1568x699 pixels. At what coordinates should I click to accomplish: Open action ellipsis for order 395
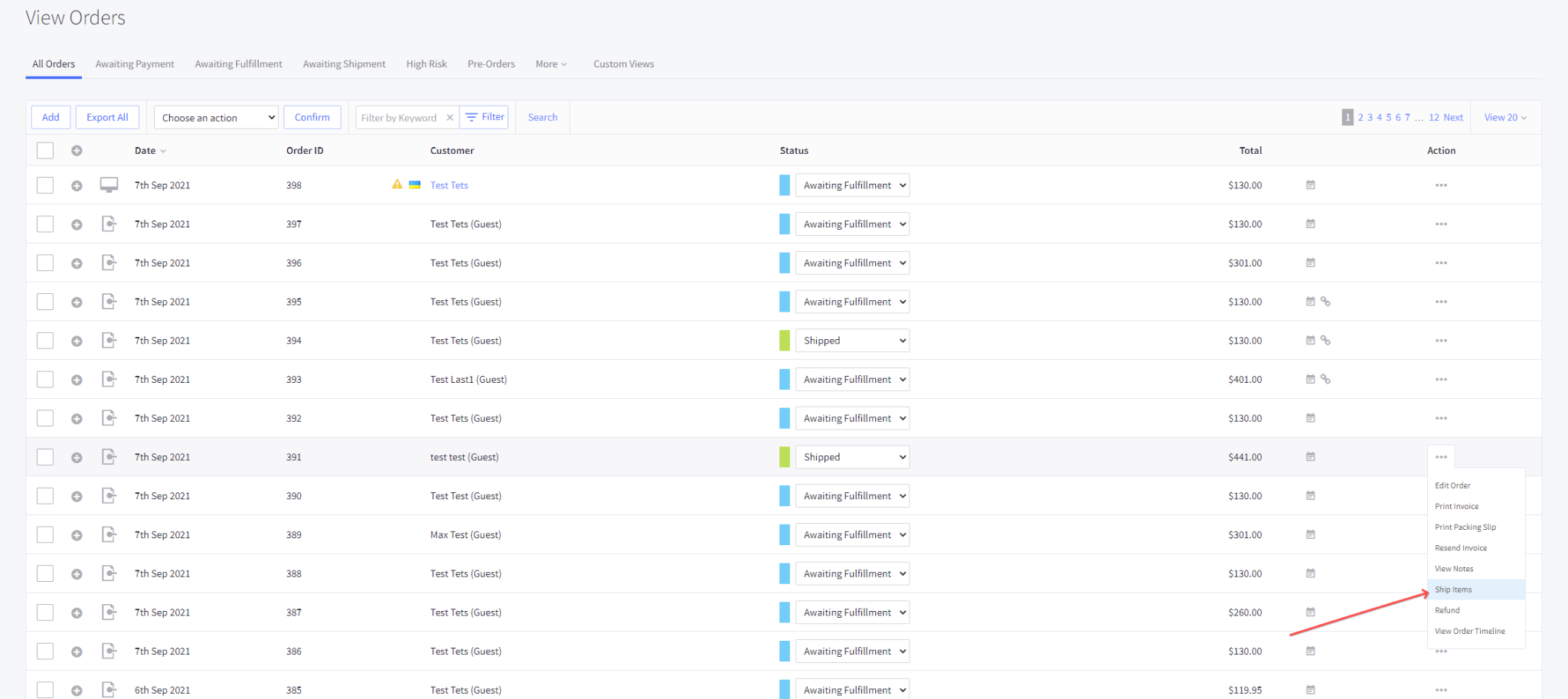click(1441, 302)
